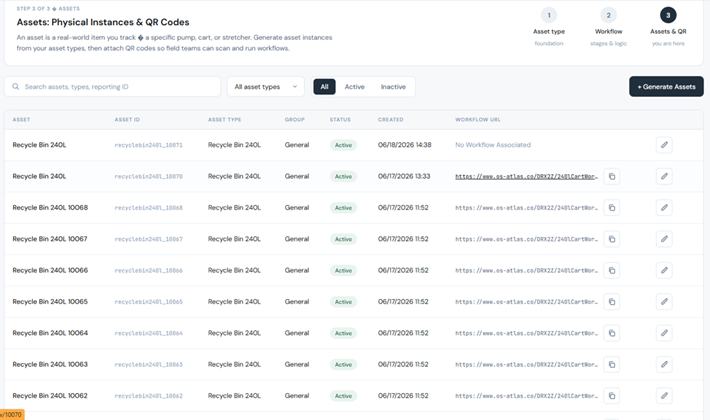Edit the Recycle Bin 240L 10066 row
710x420 pixels.
tap(664, 270)
